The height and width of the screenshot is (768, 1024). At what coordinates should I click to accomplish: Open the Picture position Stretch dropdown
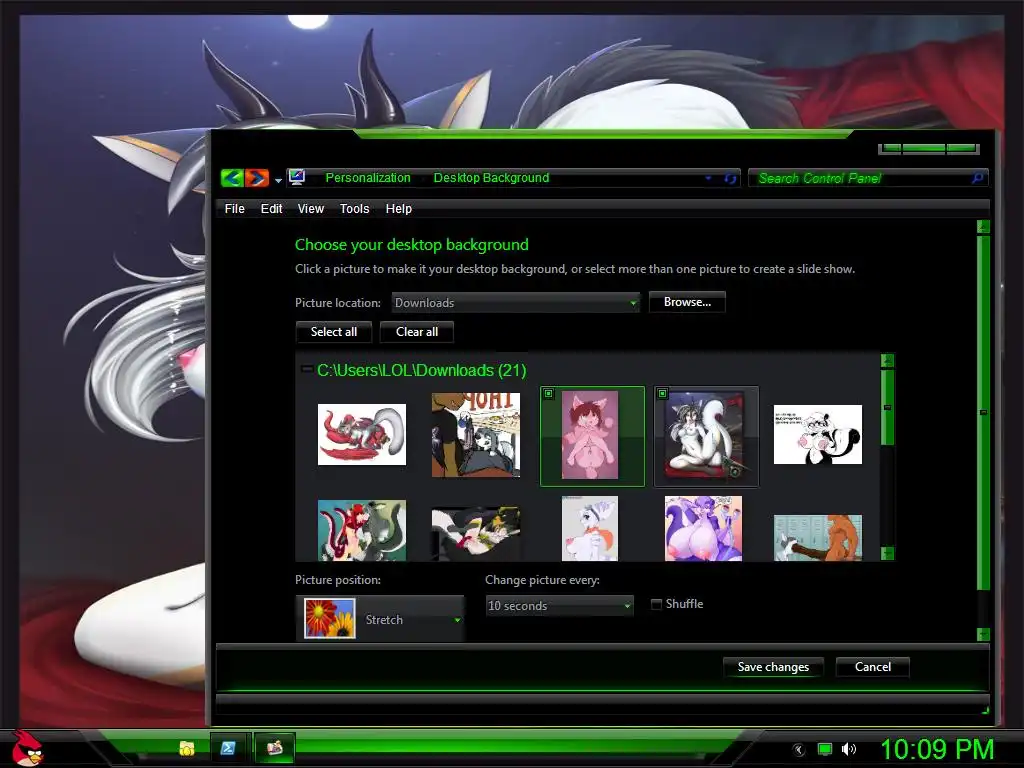(x=380, y=618)
